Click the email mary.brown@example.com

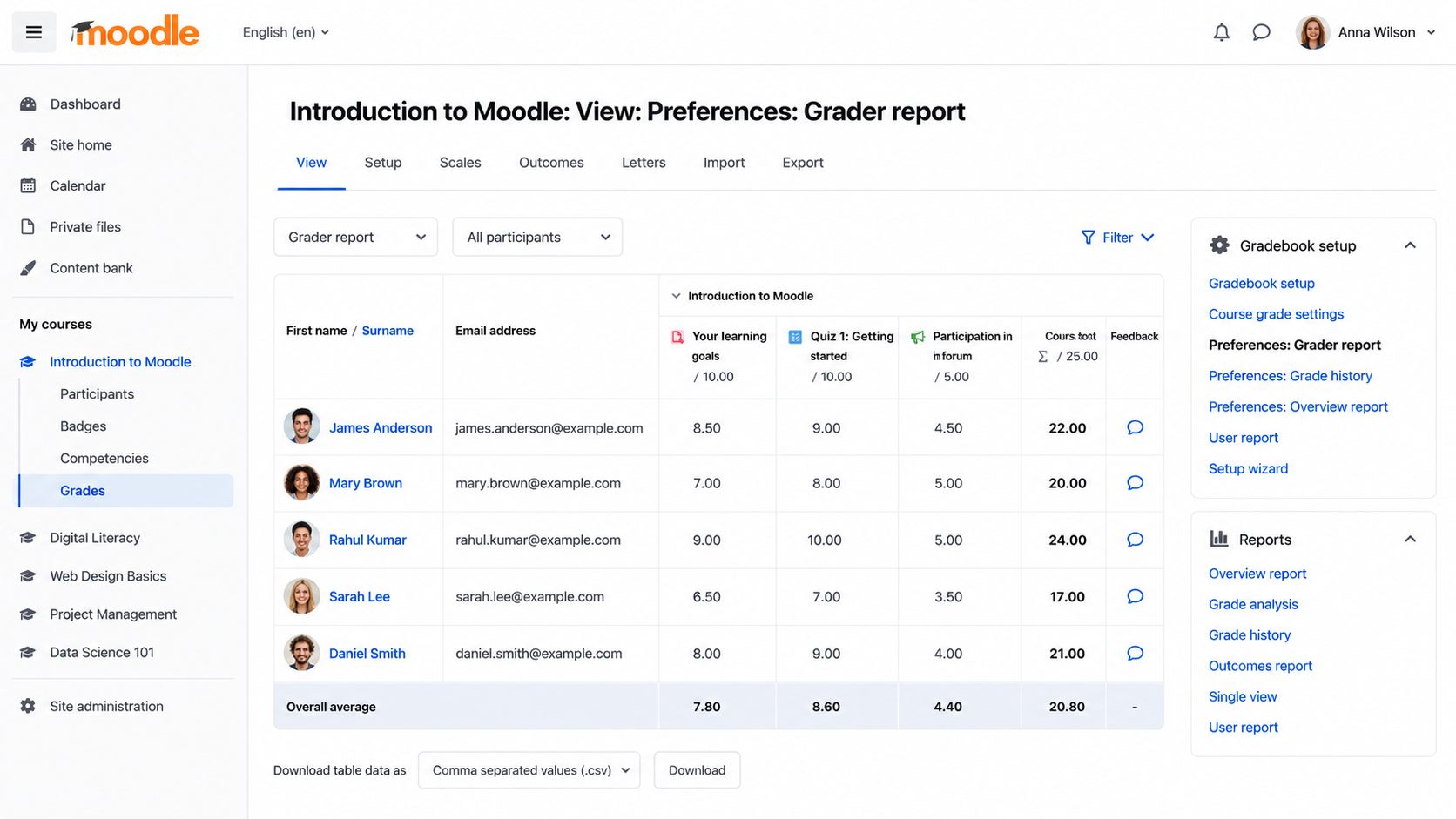(538, 483)
